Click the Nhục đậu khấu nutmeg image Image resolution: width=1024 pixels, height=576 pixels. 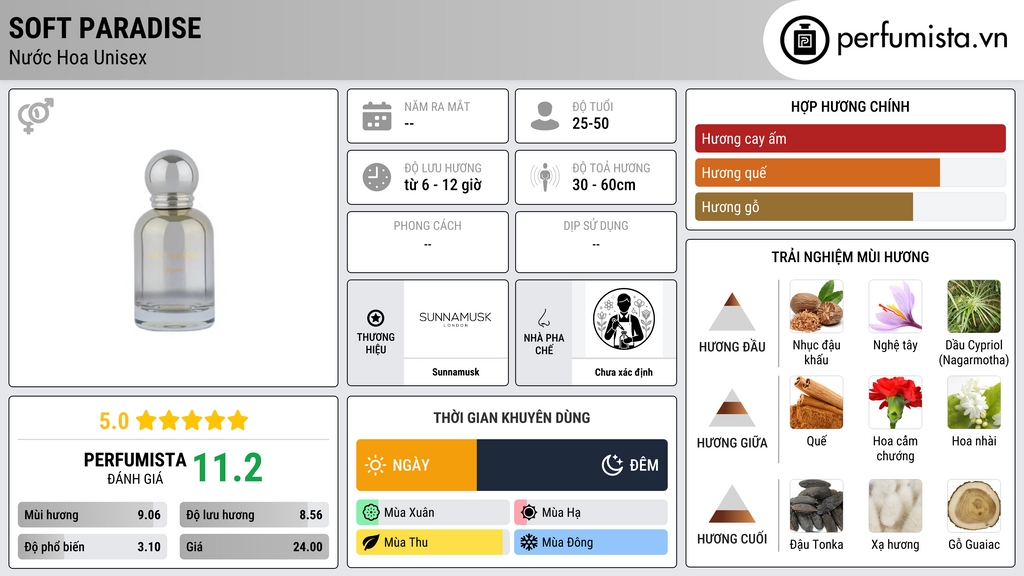(816, 306)
